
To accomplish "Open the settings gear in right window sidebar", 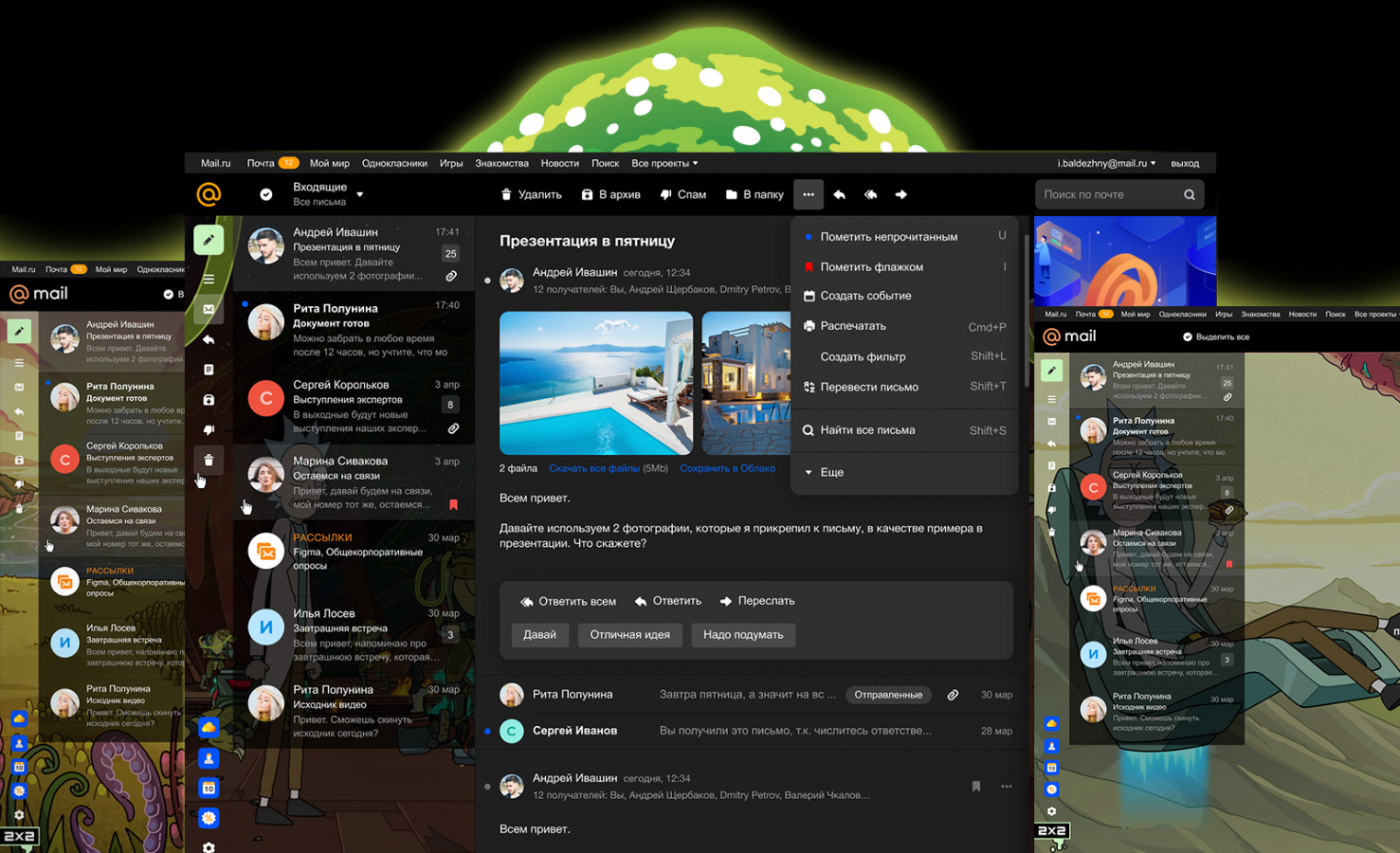I will (1051, 811).
